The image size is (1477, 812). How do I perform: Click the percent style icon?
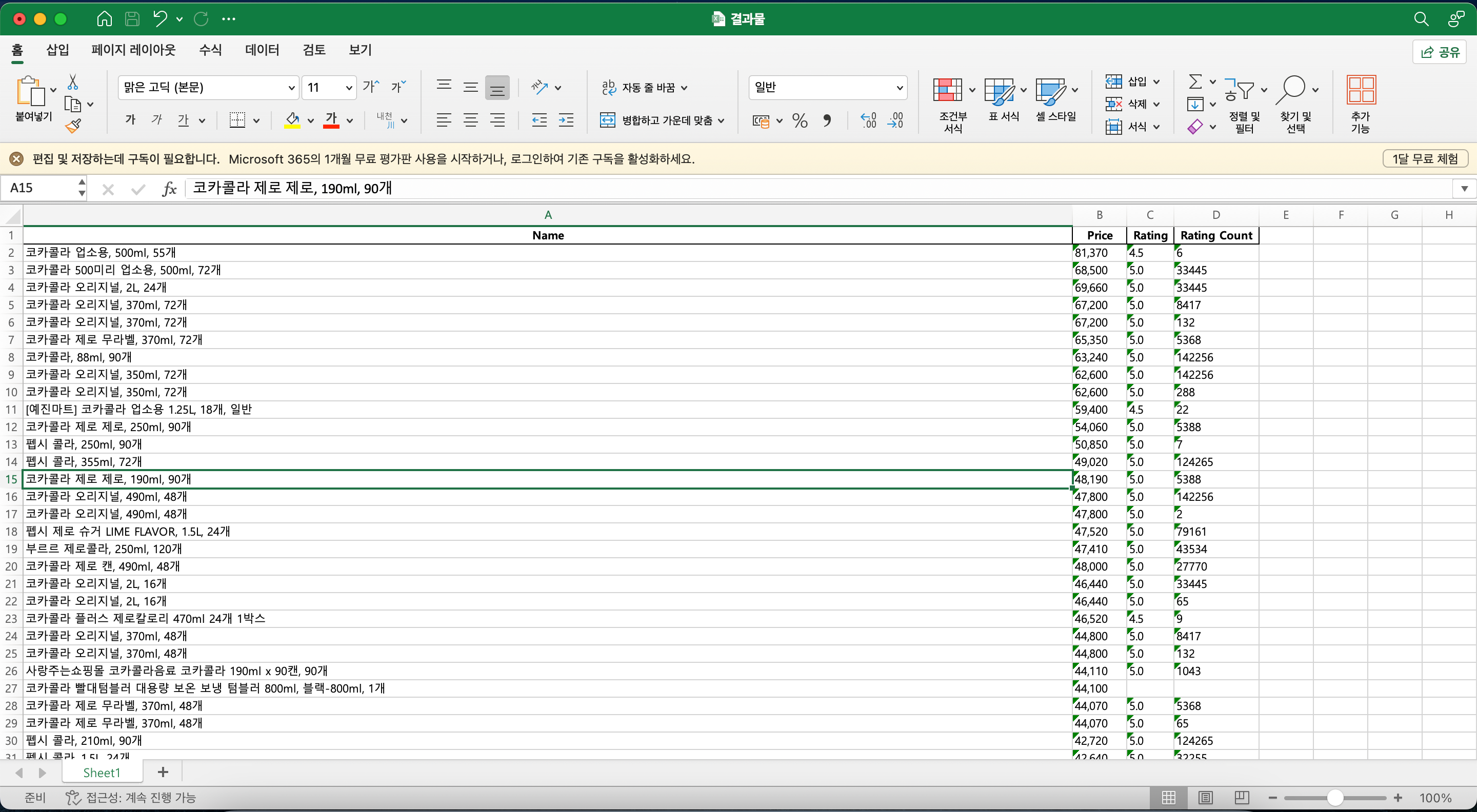click(800, 121)
